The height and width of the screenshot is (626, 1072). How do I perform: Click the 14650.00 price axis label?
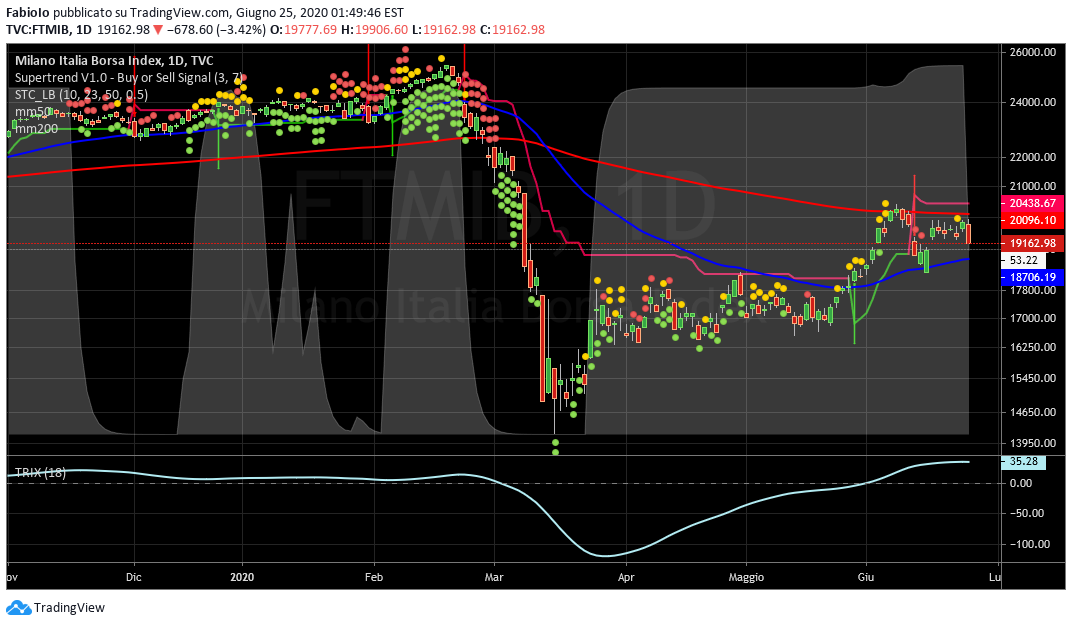pos(1032,412)
